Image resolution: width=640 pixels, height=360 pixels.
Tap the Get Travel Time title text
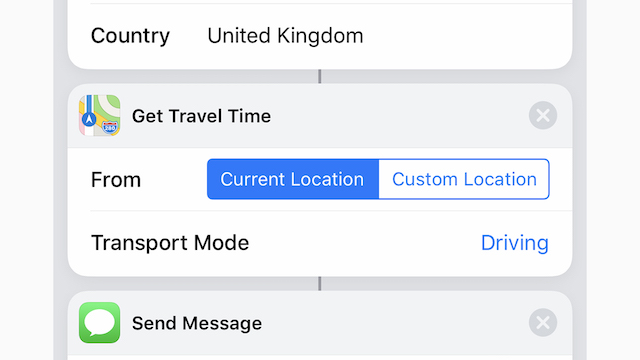201,116
